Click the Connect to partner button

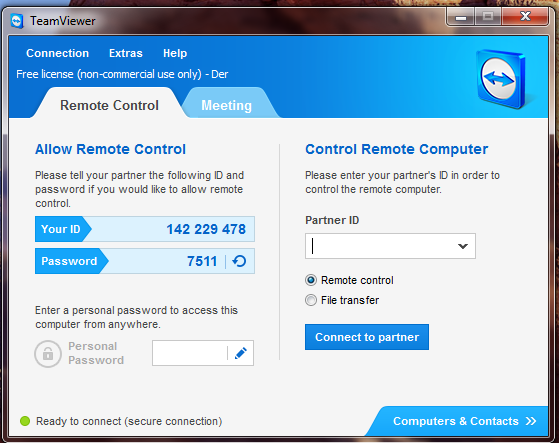click(367, 337)
